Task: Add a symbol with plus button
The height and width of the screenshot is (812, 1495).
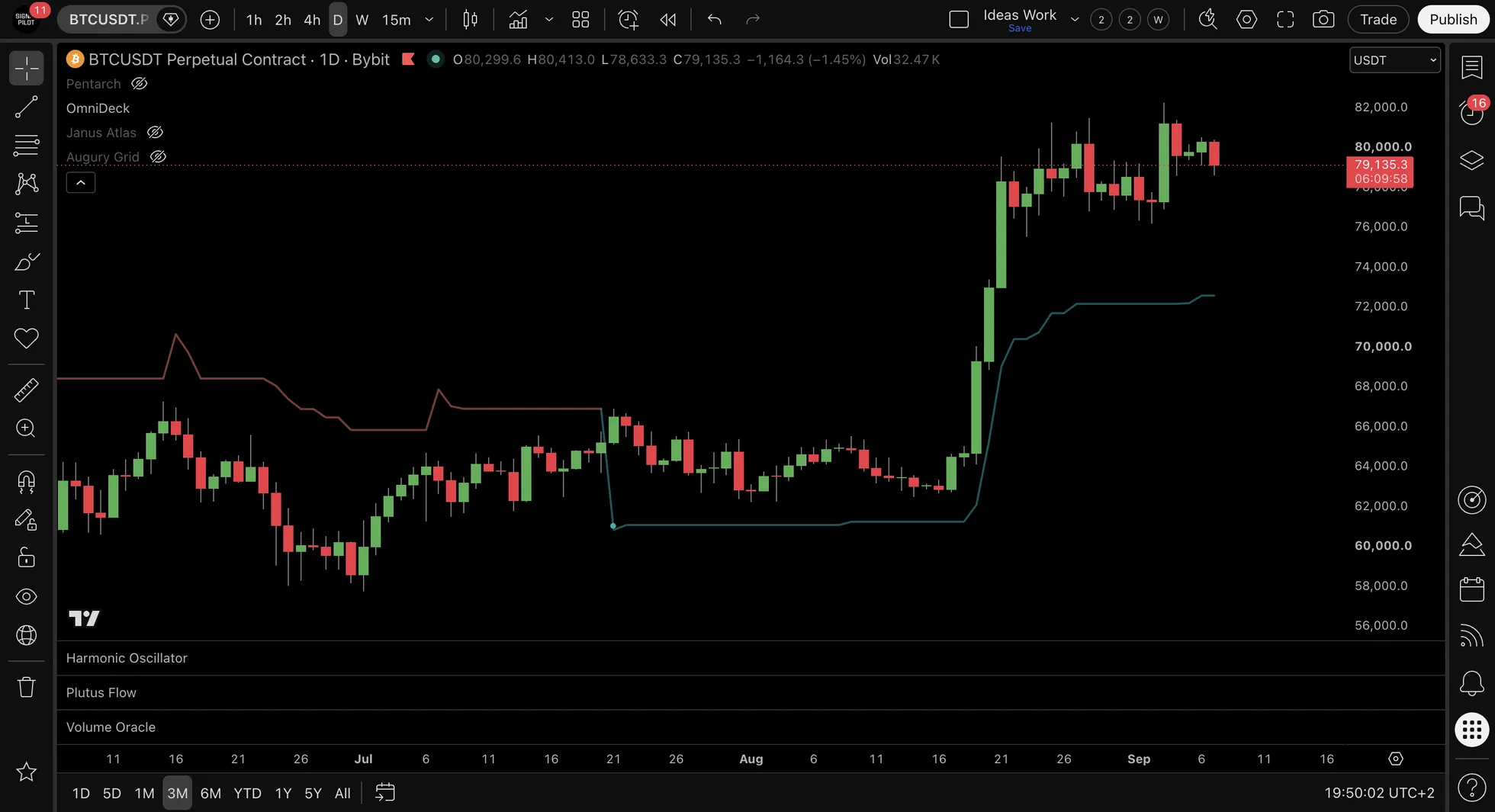Action: 210,20
